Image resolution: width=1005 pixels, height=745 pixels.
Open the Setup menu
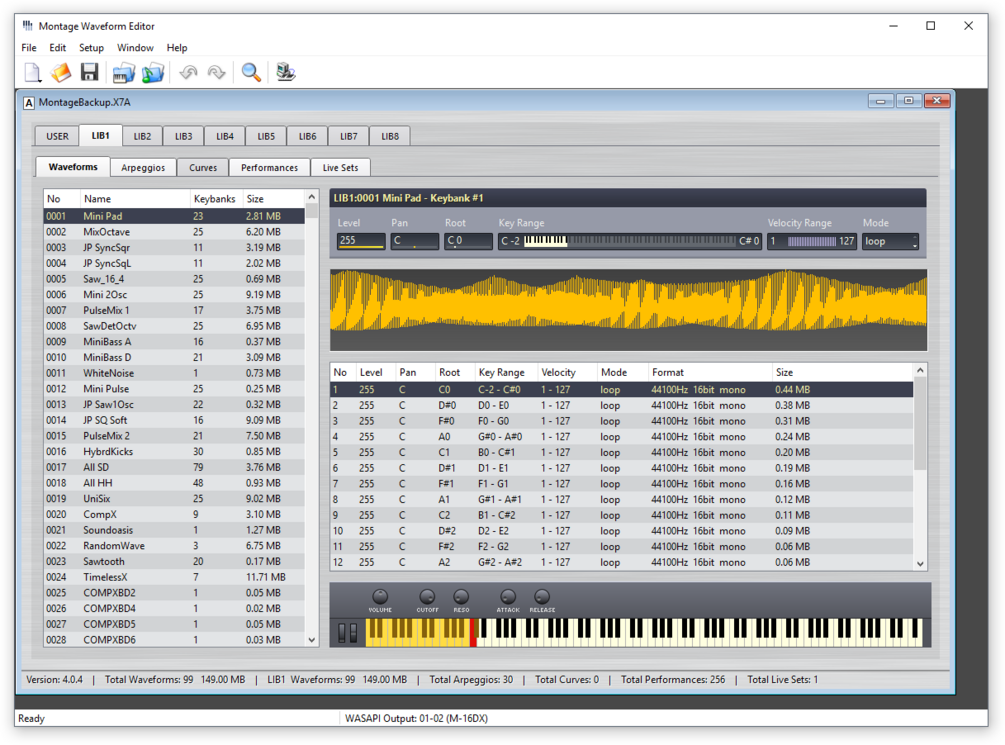91,47
